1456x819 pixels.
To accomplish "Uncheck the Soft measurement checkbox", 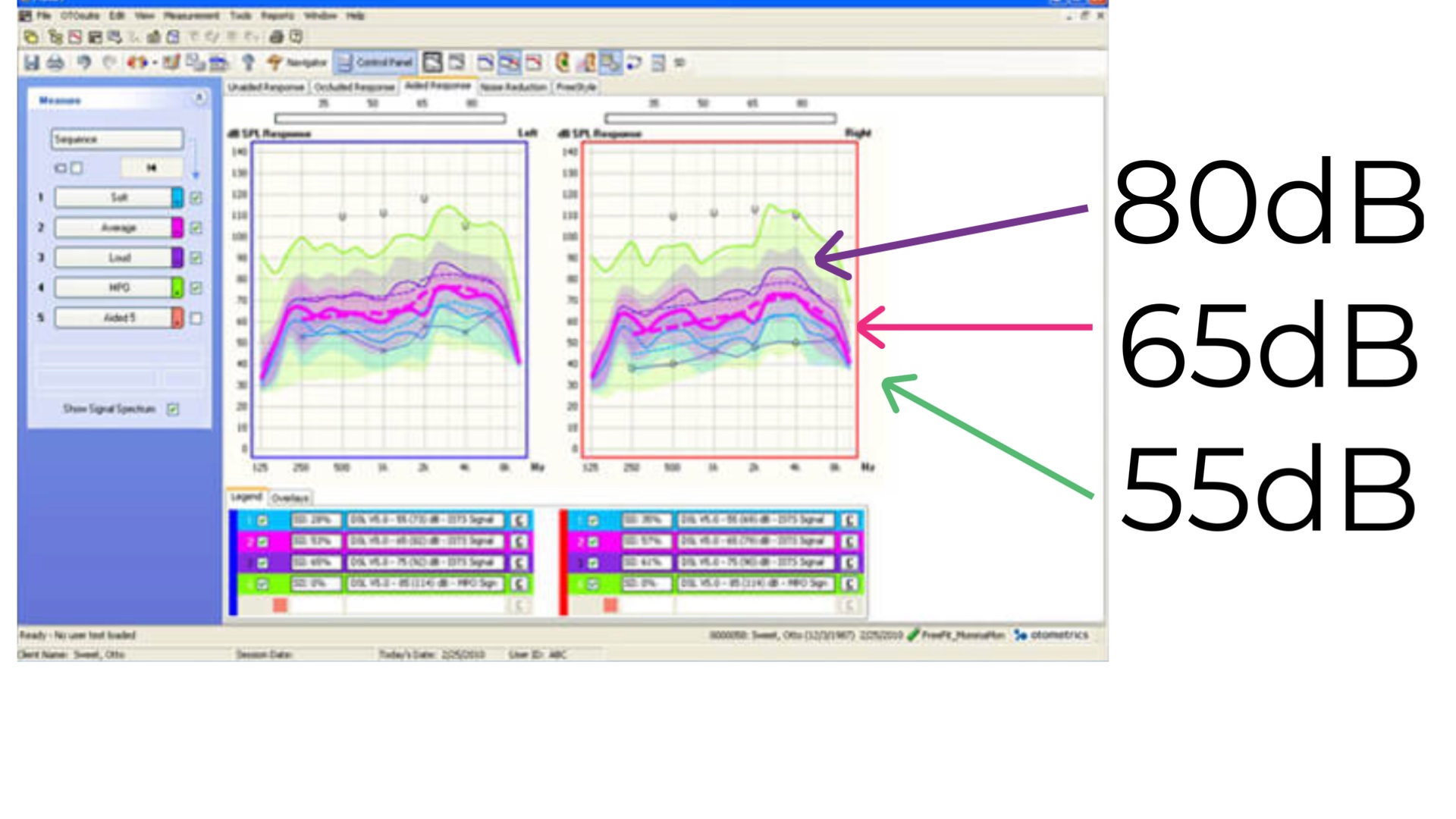I will [196, 198].
